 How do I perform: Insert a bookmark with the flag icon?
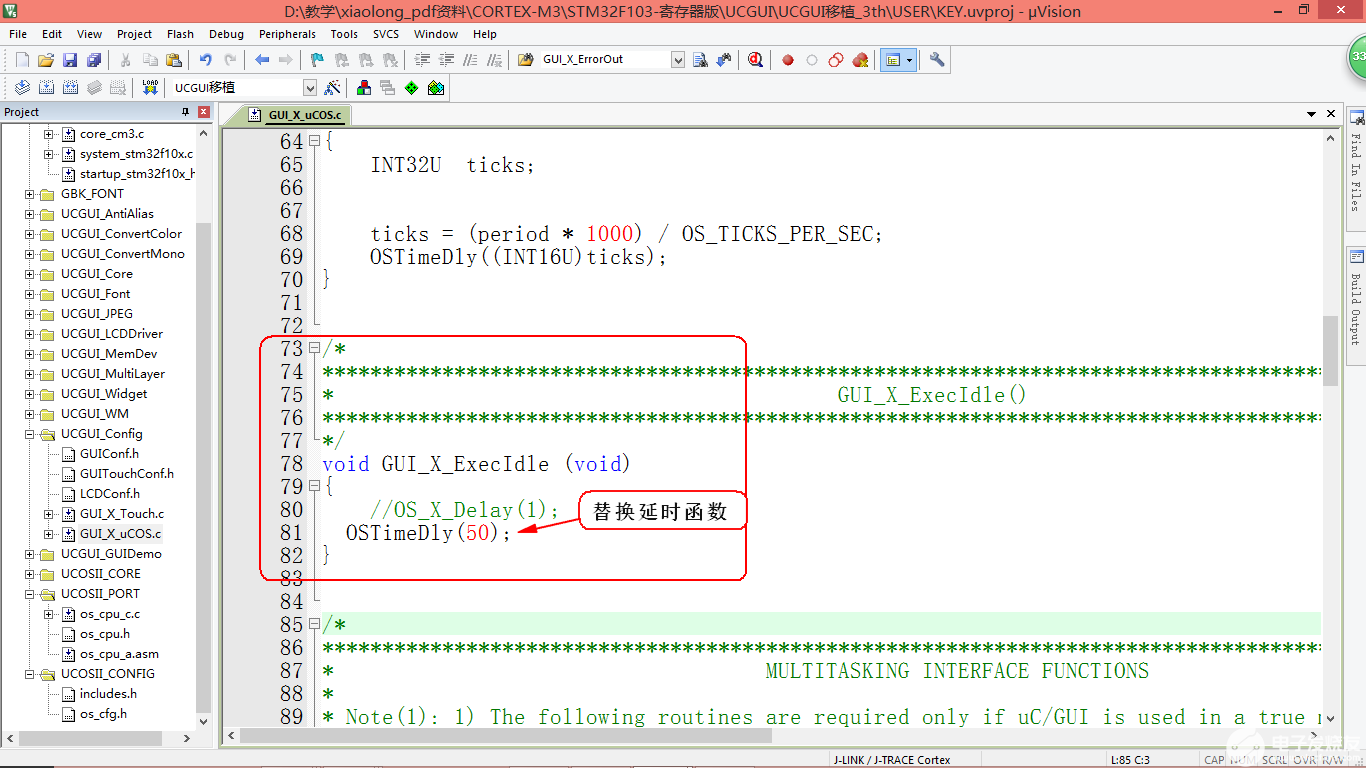tap(318, 60)
